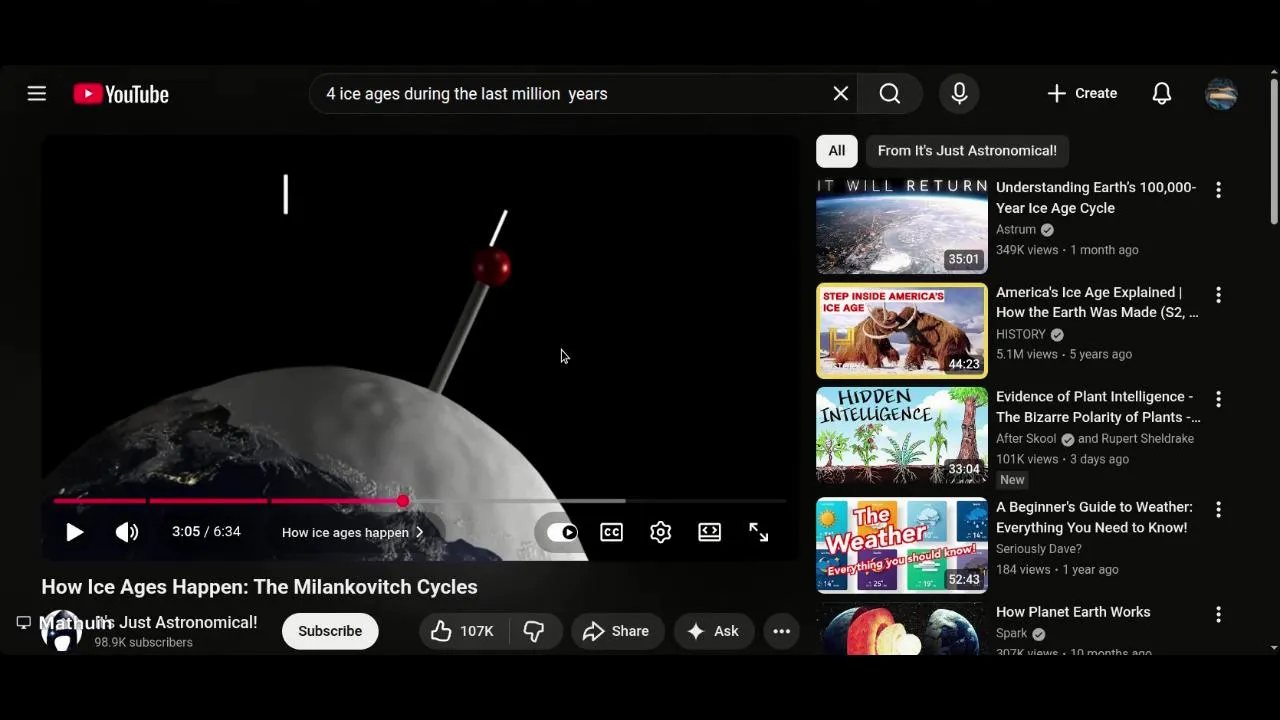Open 'The Weather' video thumbnail
This screenshot has height=720, width=1280.
tap(902, 546)
